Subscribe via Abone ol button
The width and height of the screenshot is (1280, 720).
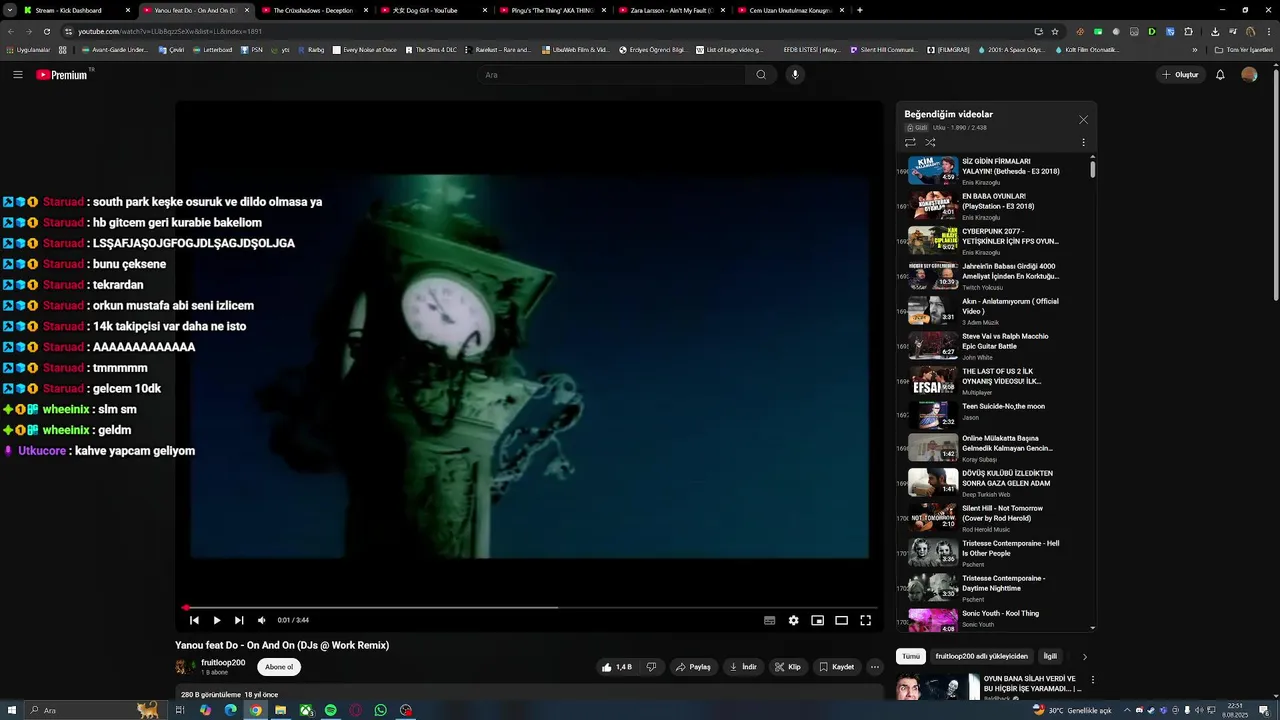point(279,667)
